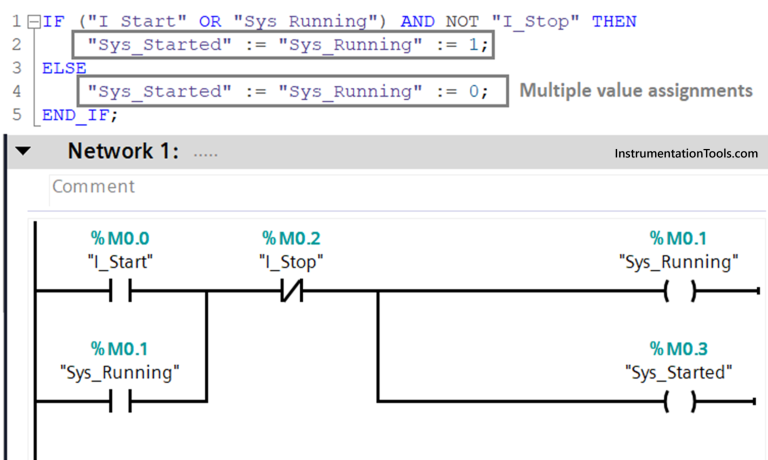This screenshot has height=460, width=768.
Task: Click the dotted network title placeholder
Action: click(x=205, y=154)
